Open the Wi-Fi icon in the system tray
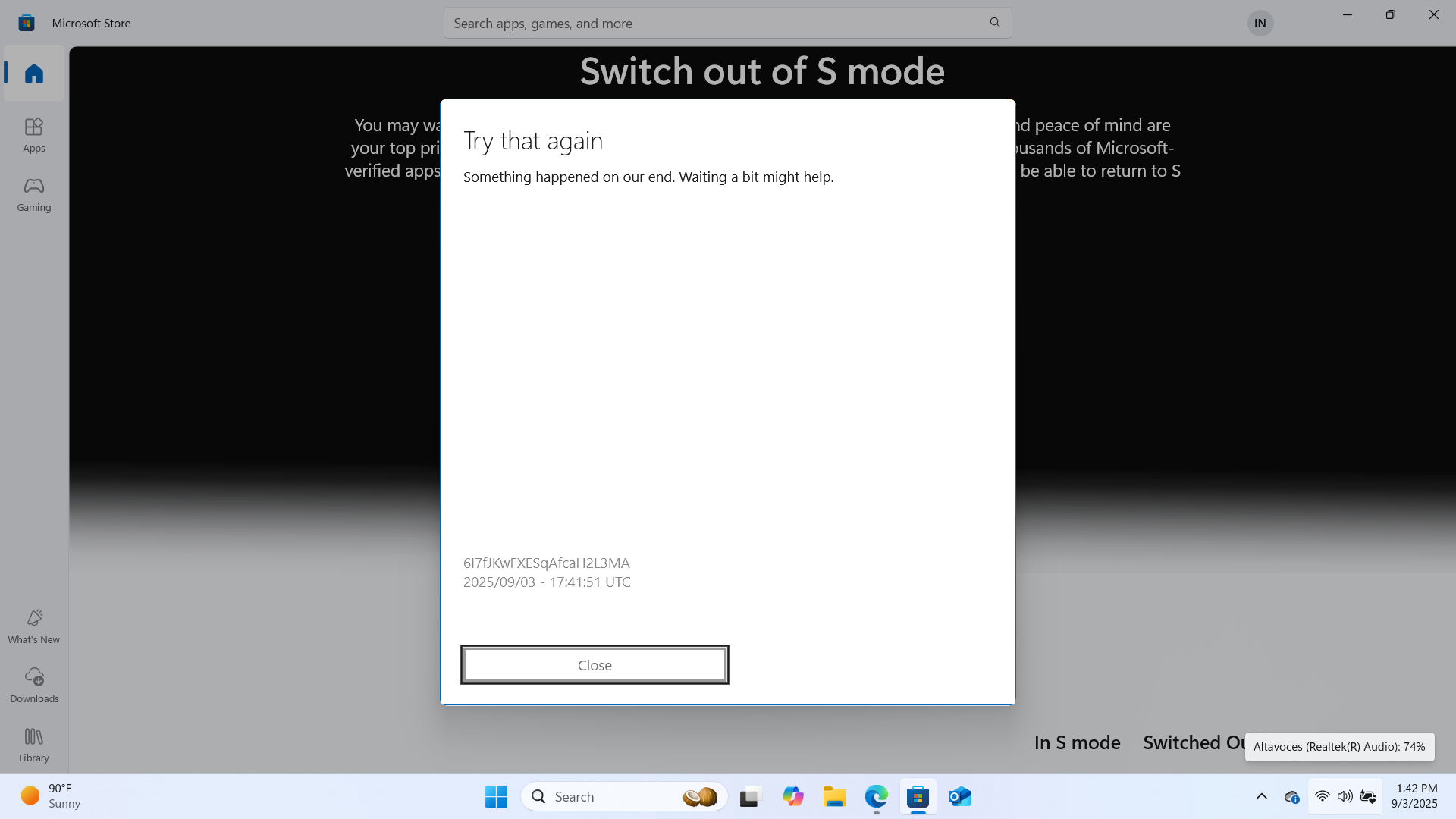 click(x=1322, y=796)
